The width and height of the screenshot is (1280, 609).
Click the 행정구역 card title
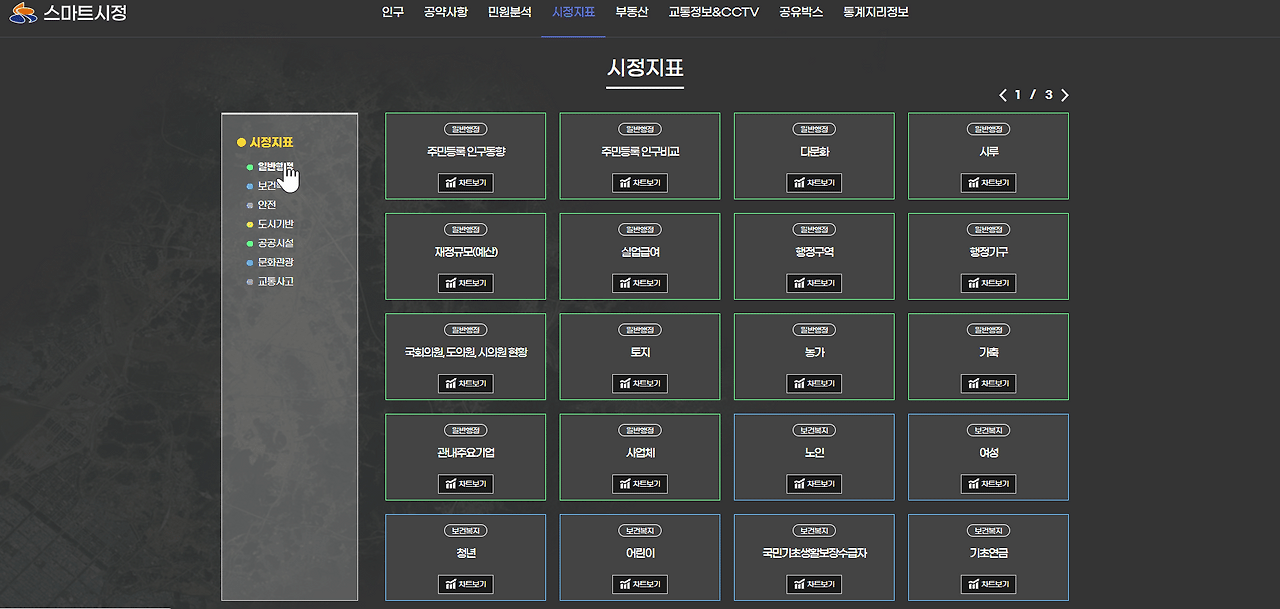click(x=814, y=252)
